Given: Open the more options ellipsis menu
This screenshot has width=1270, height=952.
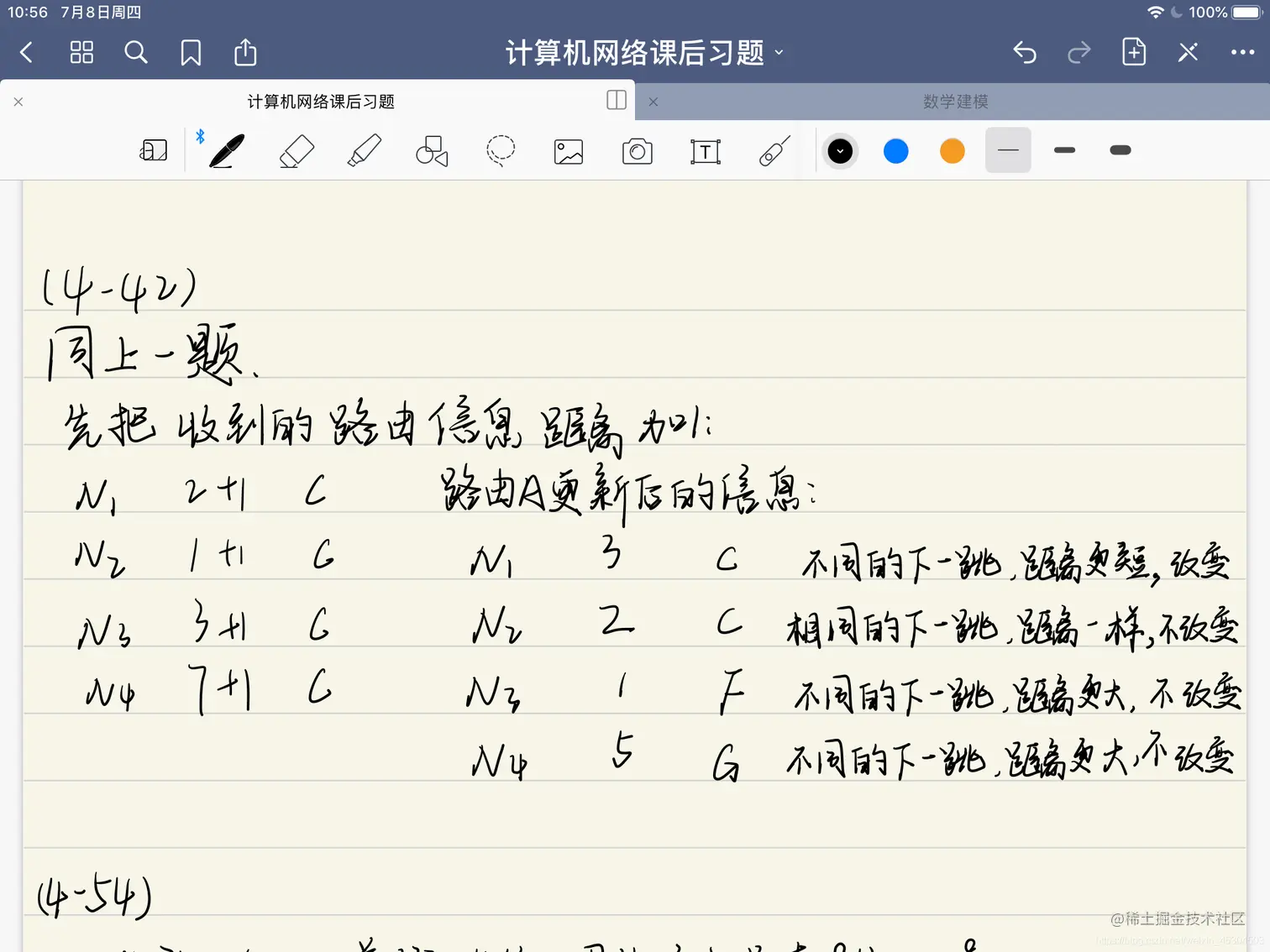Looking at the screenshot, I should pyautogui.click(x=1242, y=52).
